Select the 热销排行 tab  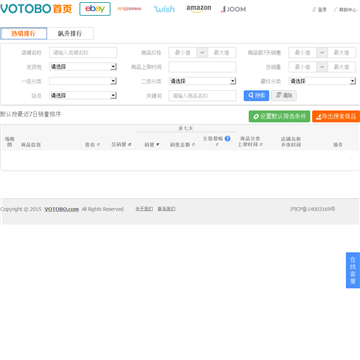pyautogui.click(x=23, y=33)
